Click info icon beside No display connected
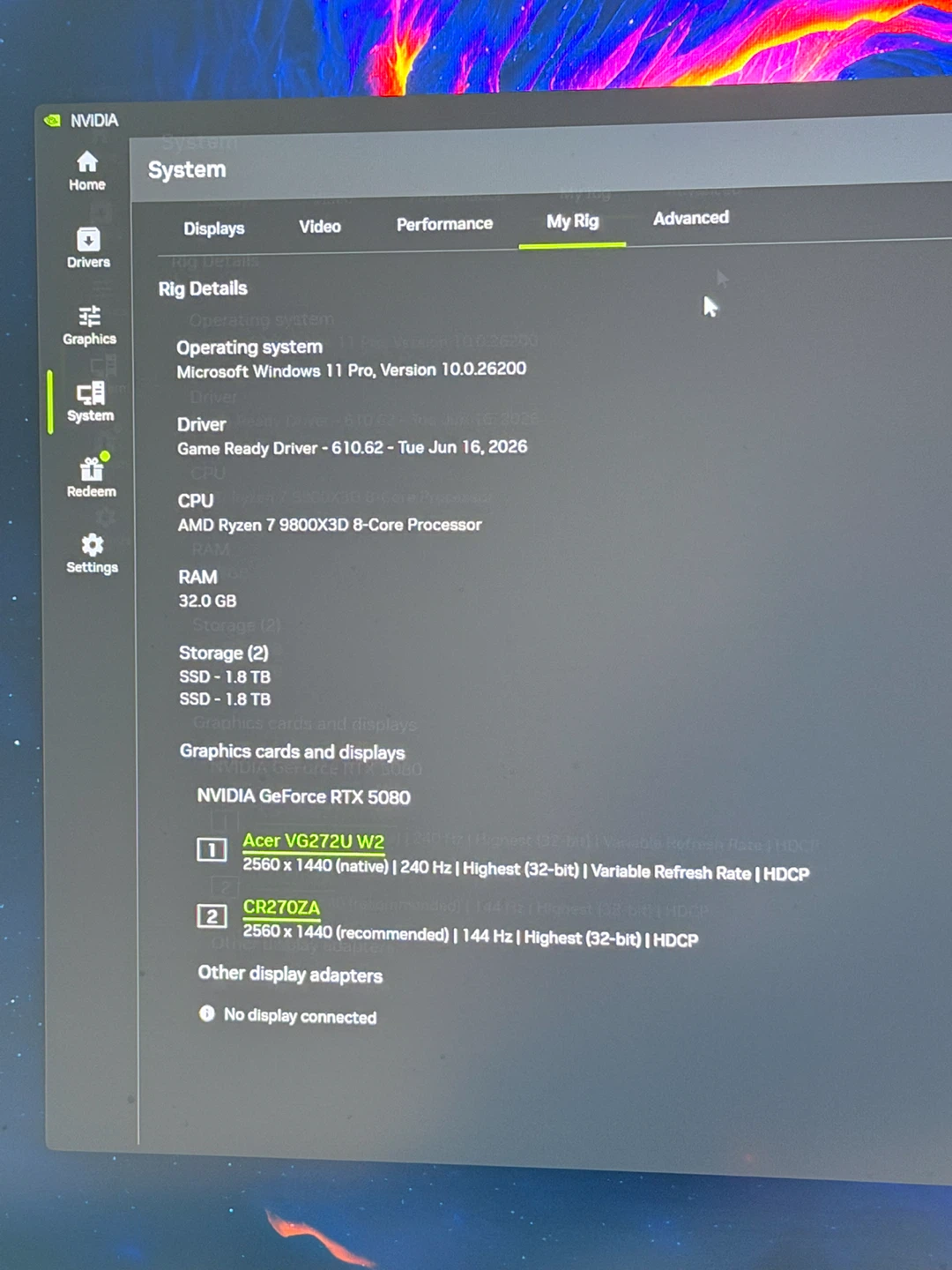The width and height of the screenshot is (952, 1270). (207, 1013)
